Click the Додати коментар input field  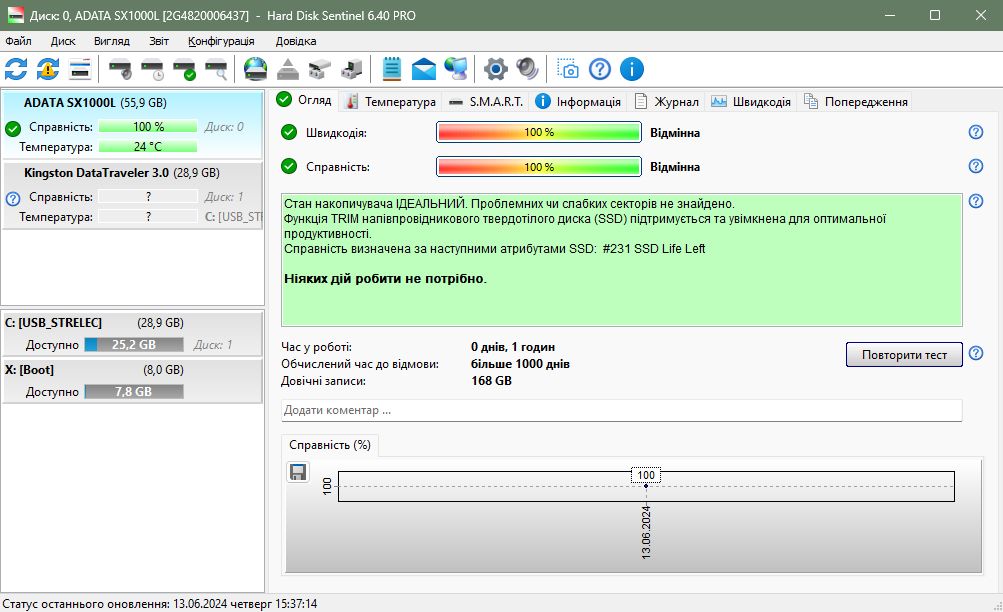[x=622, y=410]
